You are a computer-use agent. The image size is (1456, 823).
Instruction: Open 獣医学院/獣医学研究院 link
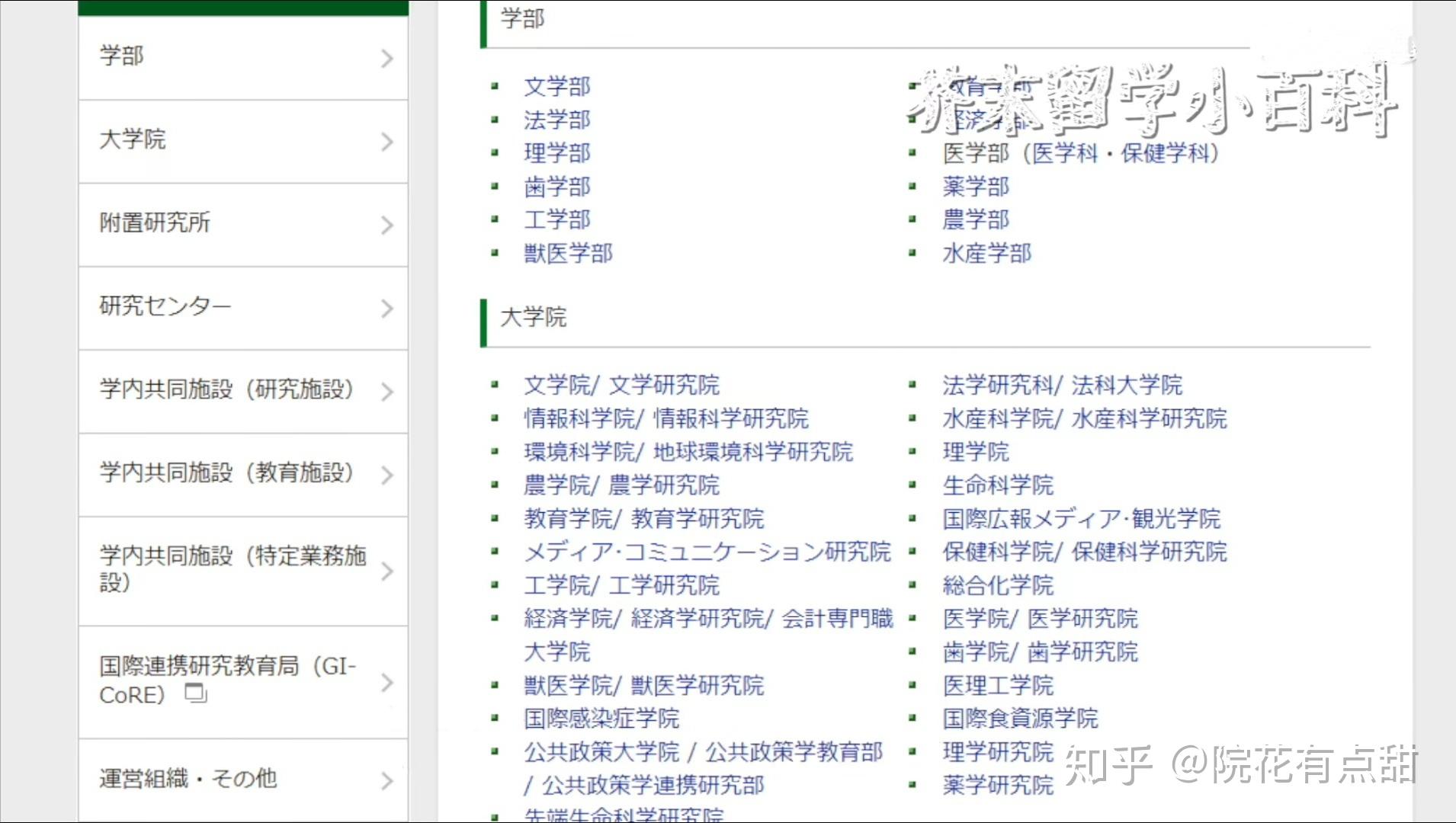pyautogui.click(x=644, y=685)
